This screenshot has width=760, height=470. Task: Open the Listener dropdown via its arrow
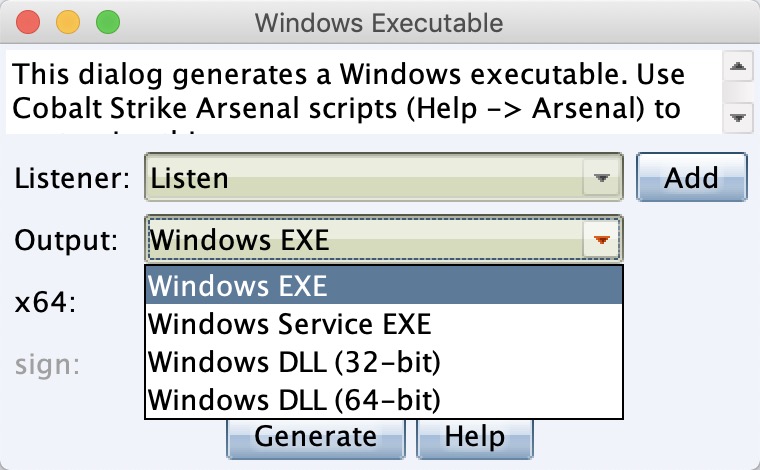coord(602,177)
